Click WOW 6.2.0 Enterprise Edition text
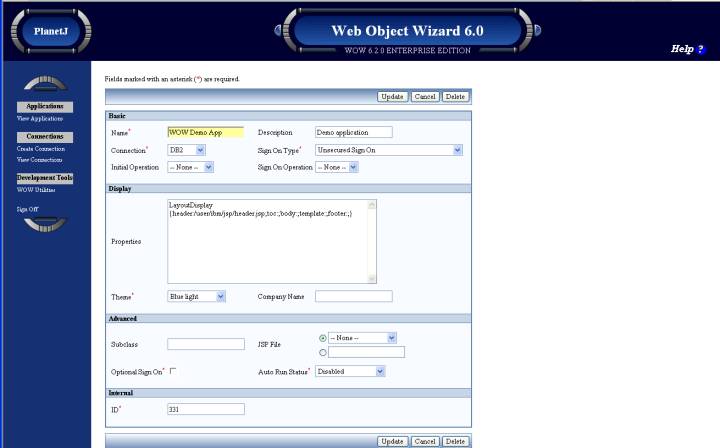The height and width of the screenshot is (448, 720). (408, 50)
